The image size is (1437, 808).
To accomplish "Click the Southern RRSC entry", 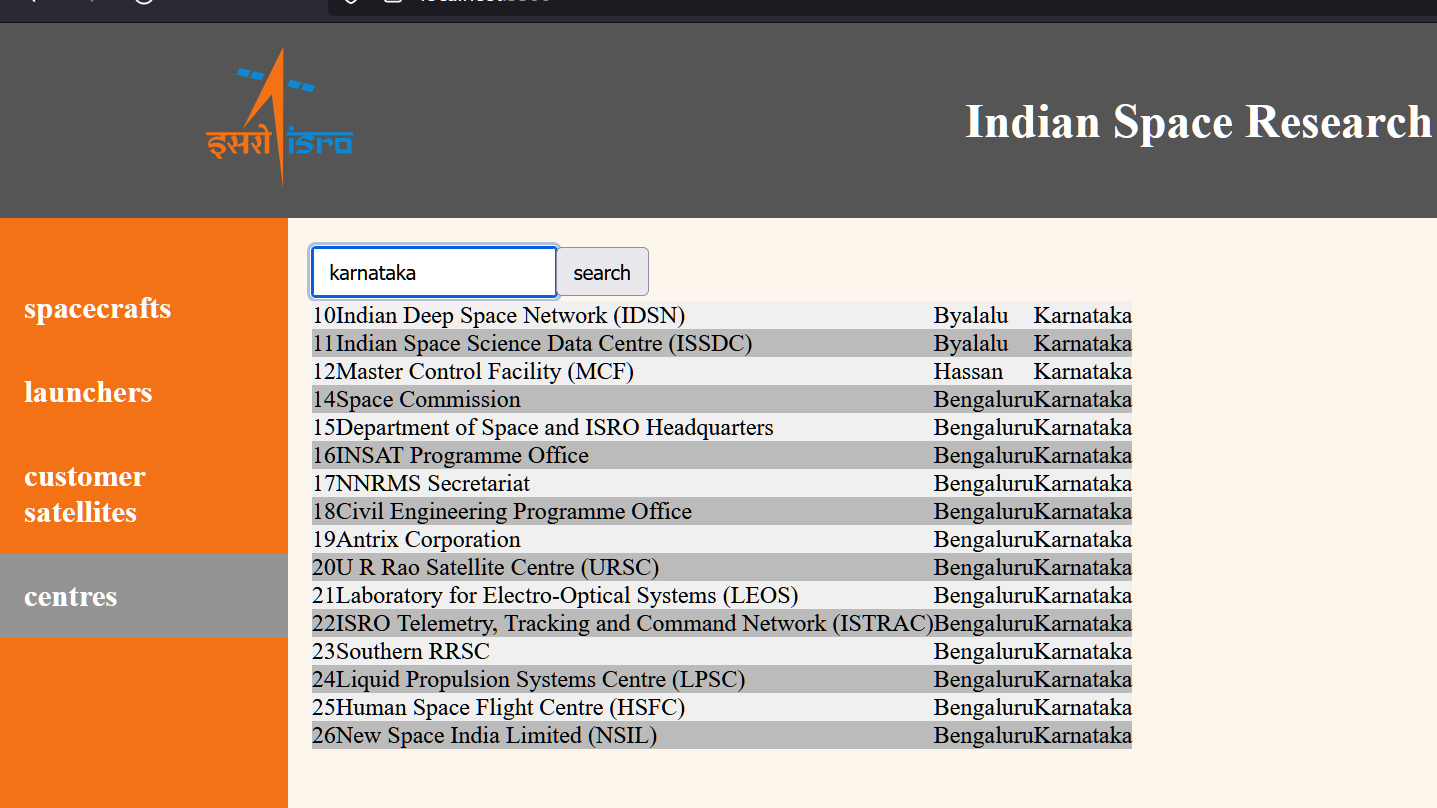I will pos(413,651).
